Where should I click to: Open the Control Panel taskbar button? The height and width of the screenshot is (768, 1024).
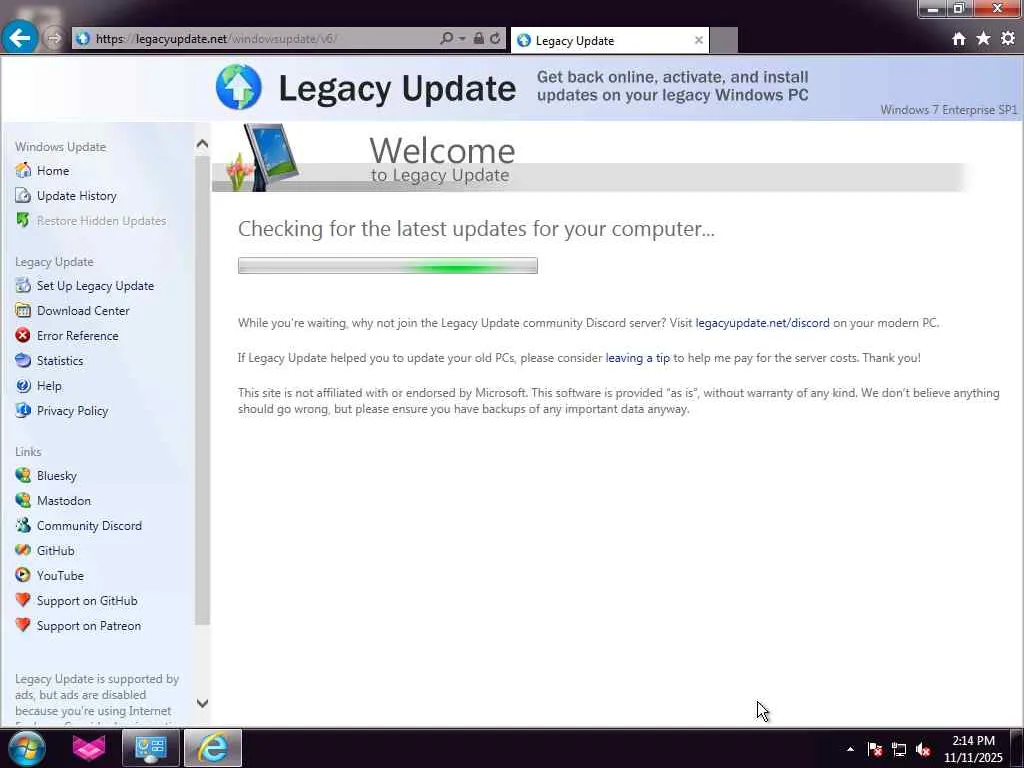[151, 748]
